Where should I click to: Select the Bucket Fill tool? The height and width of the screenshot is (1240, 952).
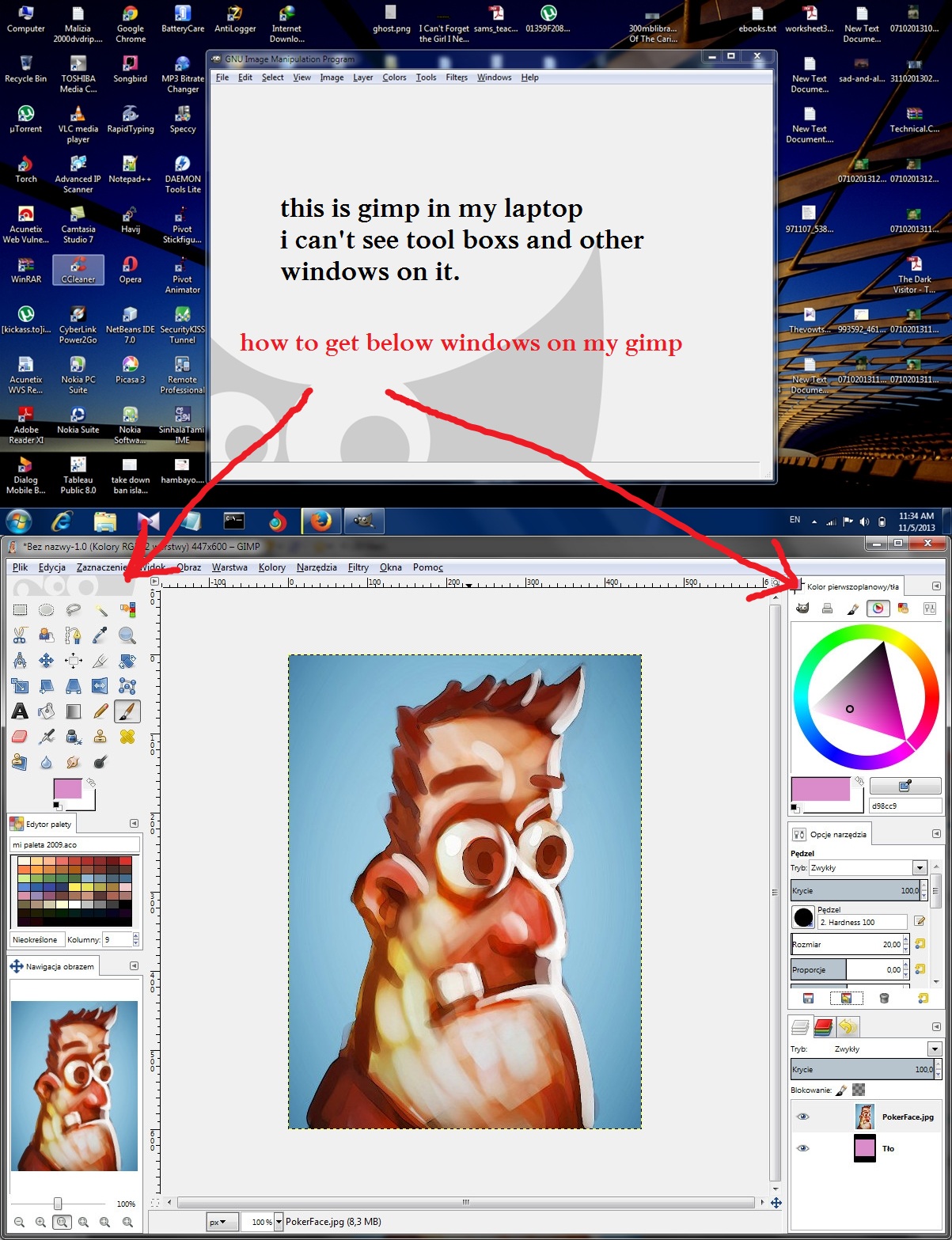47,711
